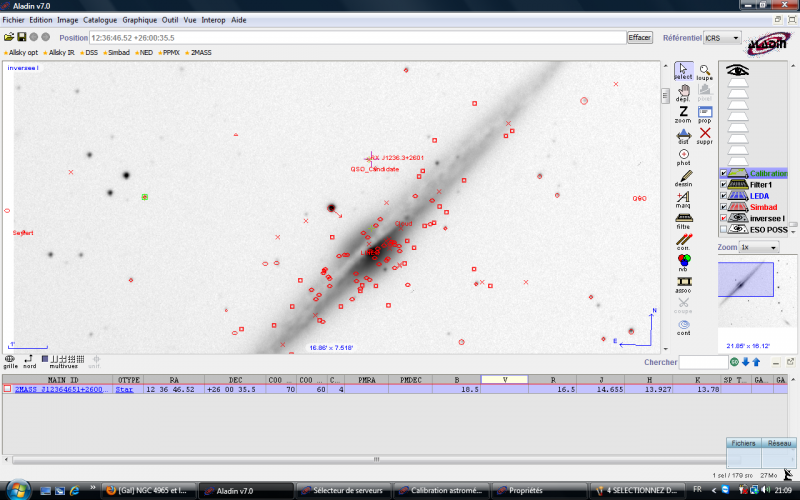Image resolution: width=800 pixels, height=500 pixels.
Task: Toggle the Calibration layer checkbox
Action: pos(723,173)
